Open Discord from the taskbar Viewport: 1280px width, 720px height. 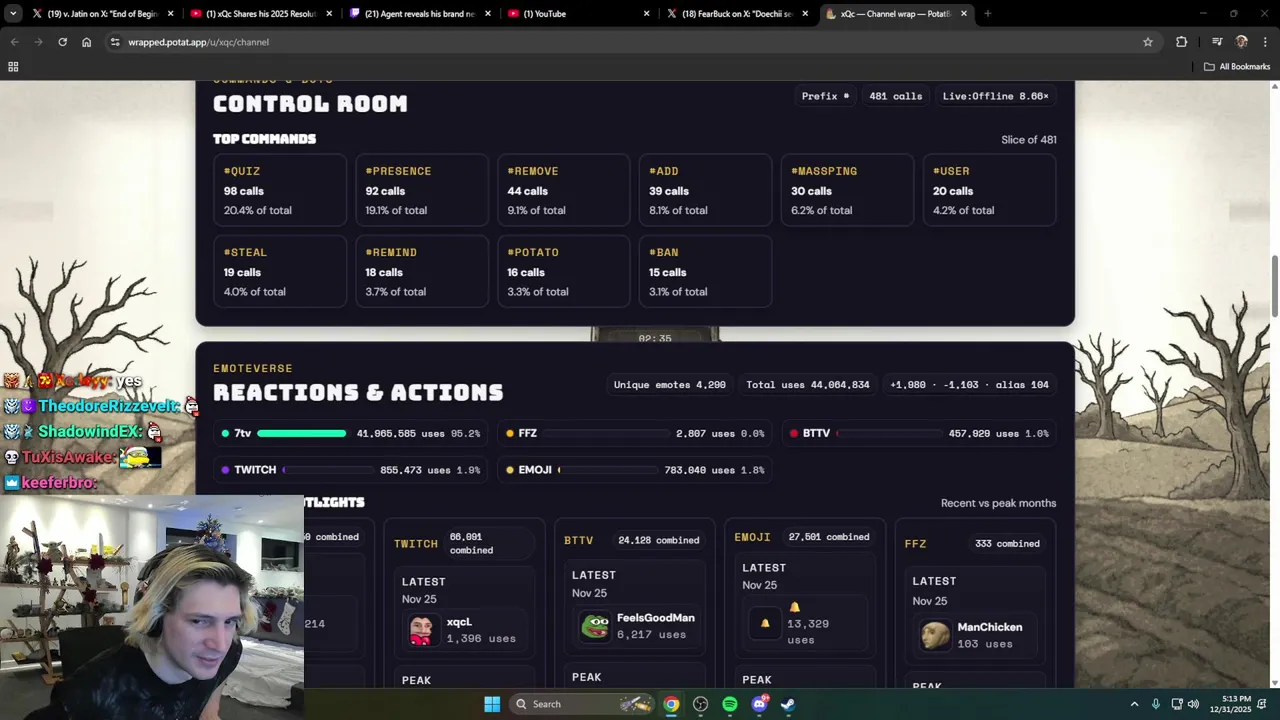point(760,704)
